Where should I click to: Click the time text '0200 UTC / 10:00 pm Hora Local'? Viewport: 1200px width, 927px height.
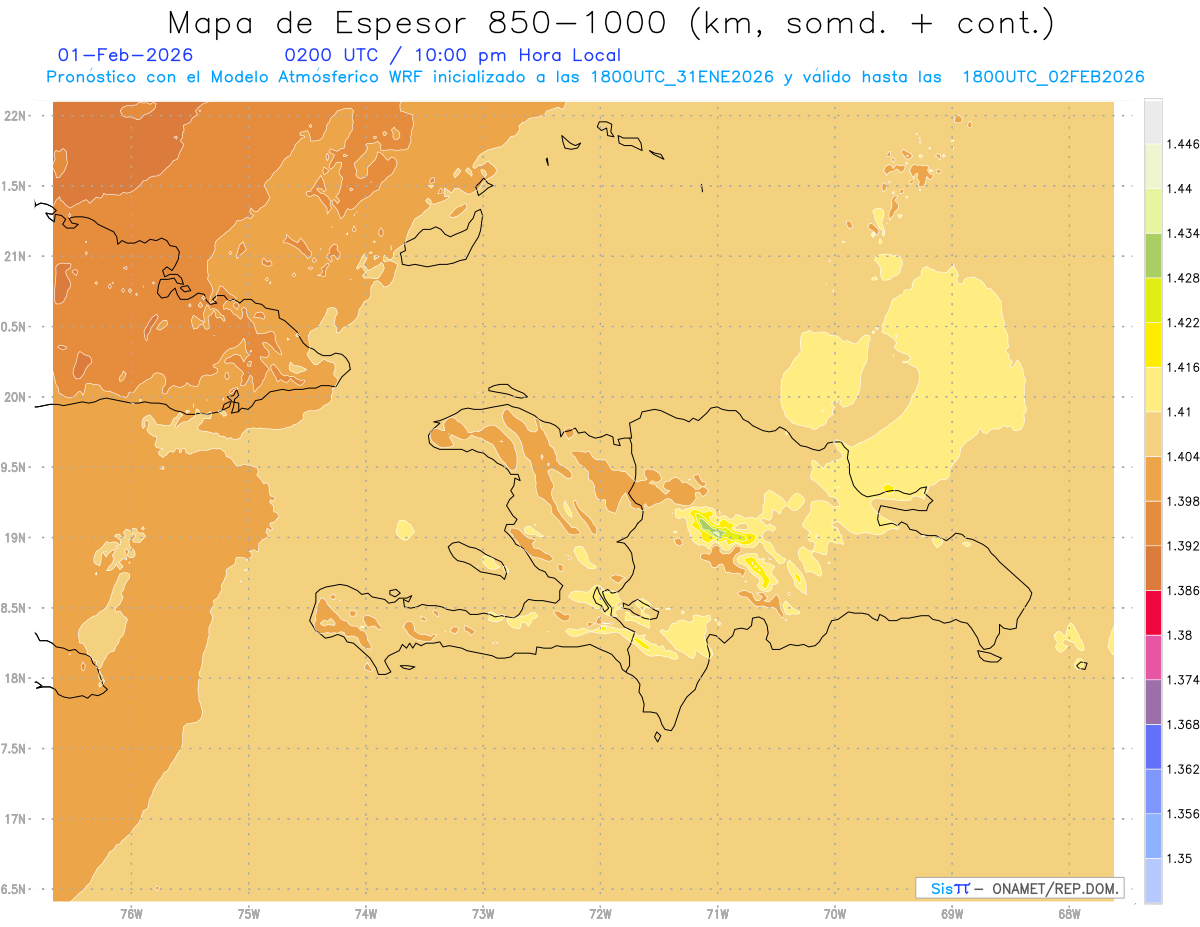pos(453,55)
